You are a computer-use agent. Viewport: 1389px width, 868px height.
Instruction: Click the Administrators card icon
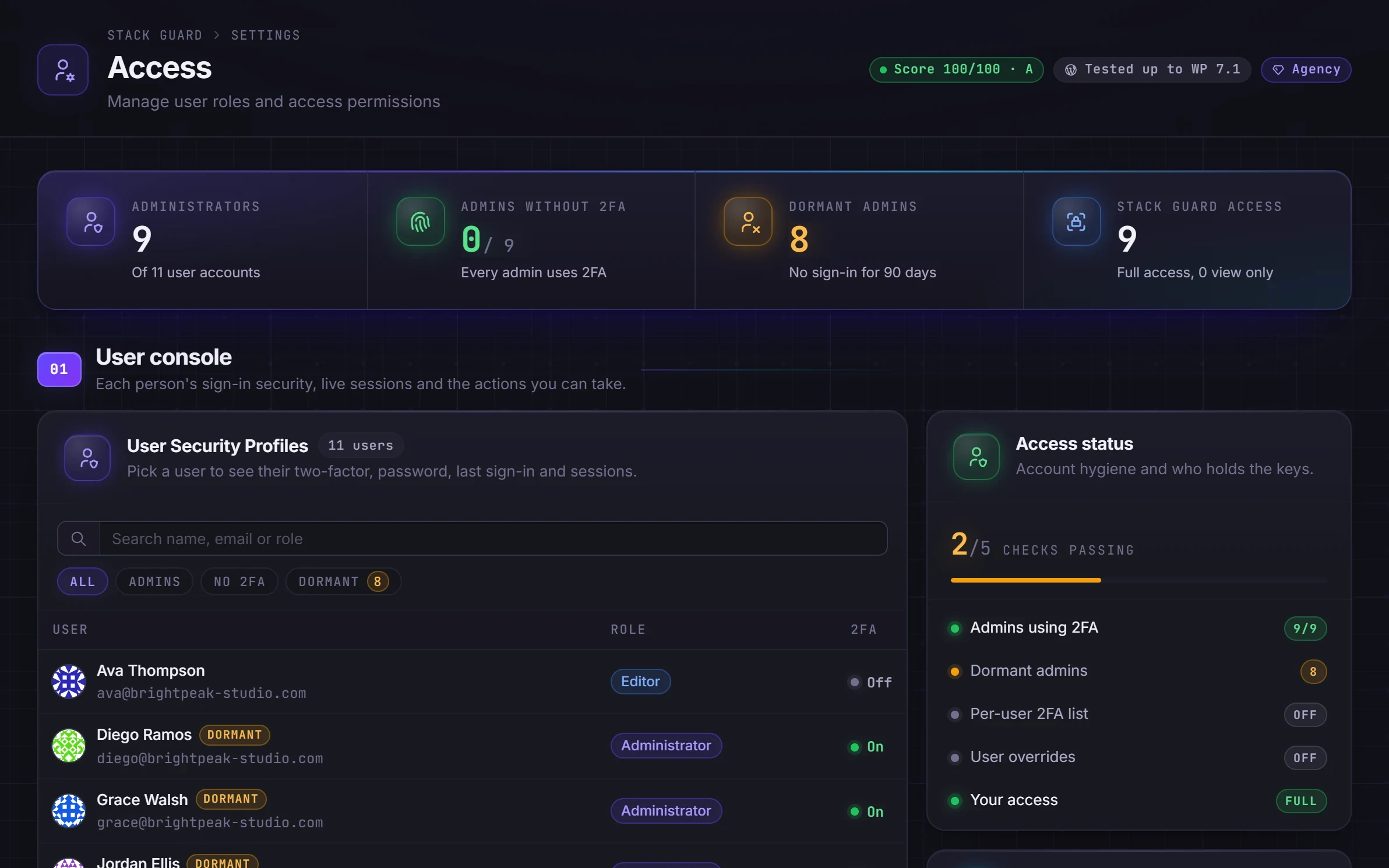coord(91,221)
